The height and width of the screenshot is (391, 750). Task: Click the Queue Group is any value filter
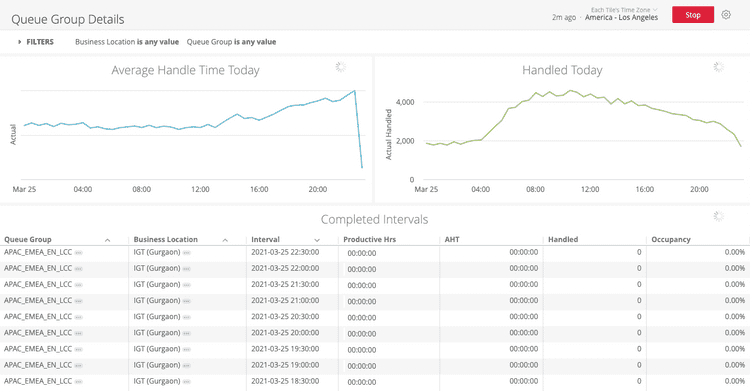tap(232, 42)
